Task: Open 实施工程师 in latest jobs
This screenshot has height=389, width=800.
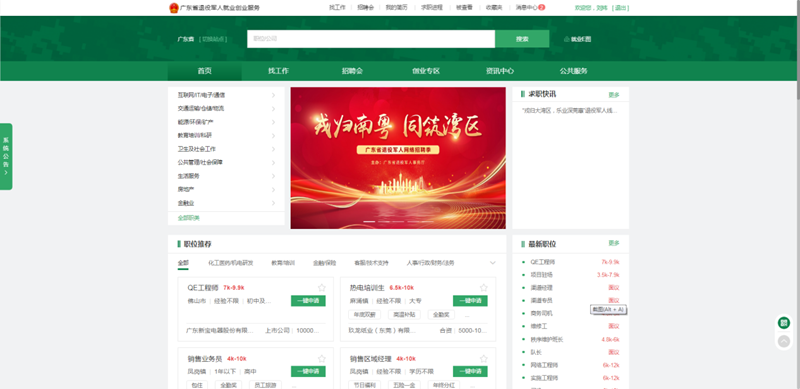Action: (x=544, y=378)
